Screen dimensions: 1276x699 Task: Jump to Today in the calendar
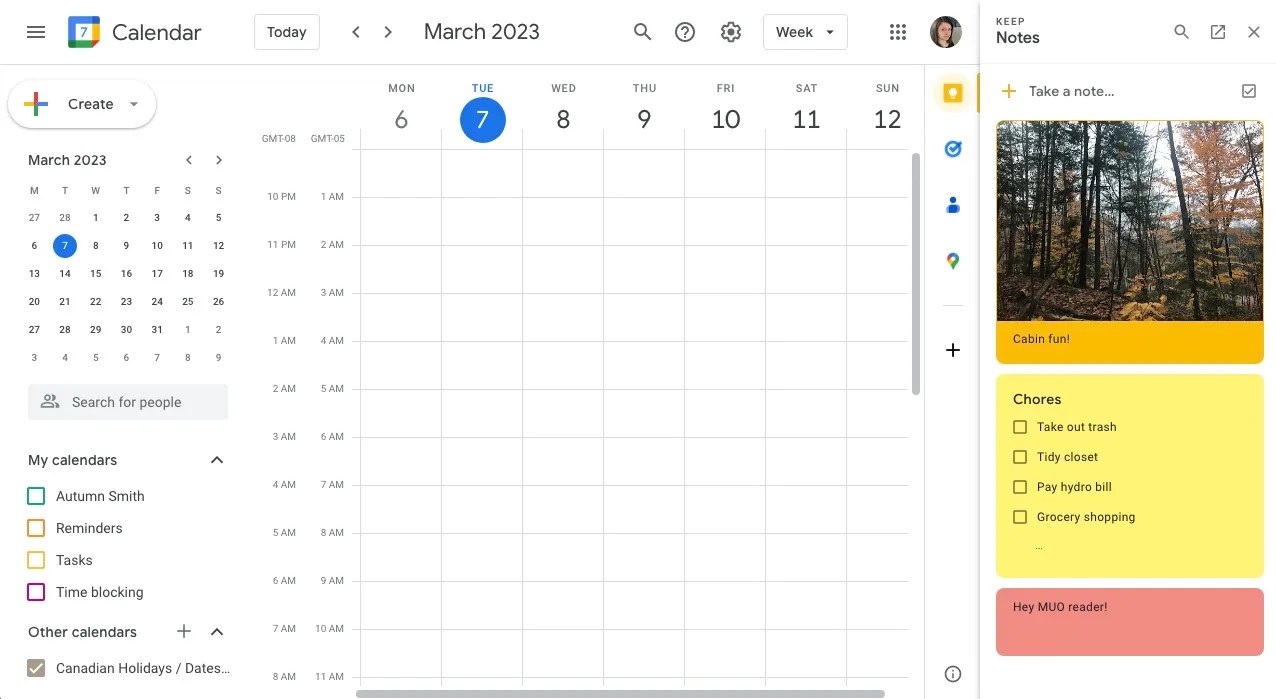click(x=286, y=31)
